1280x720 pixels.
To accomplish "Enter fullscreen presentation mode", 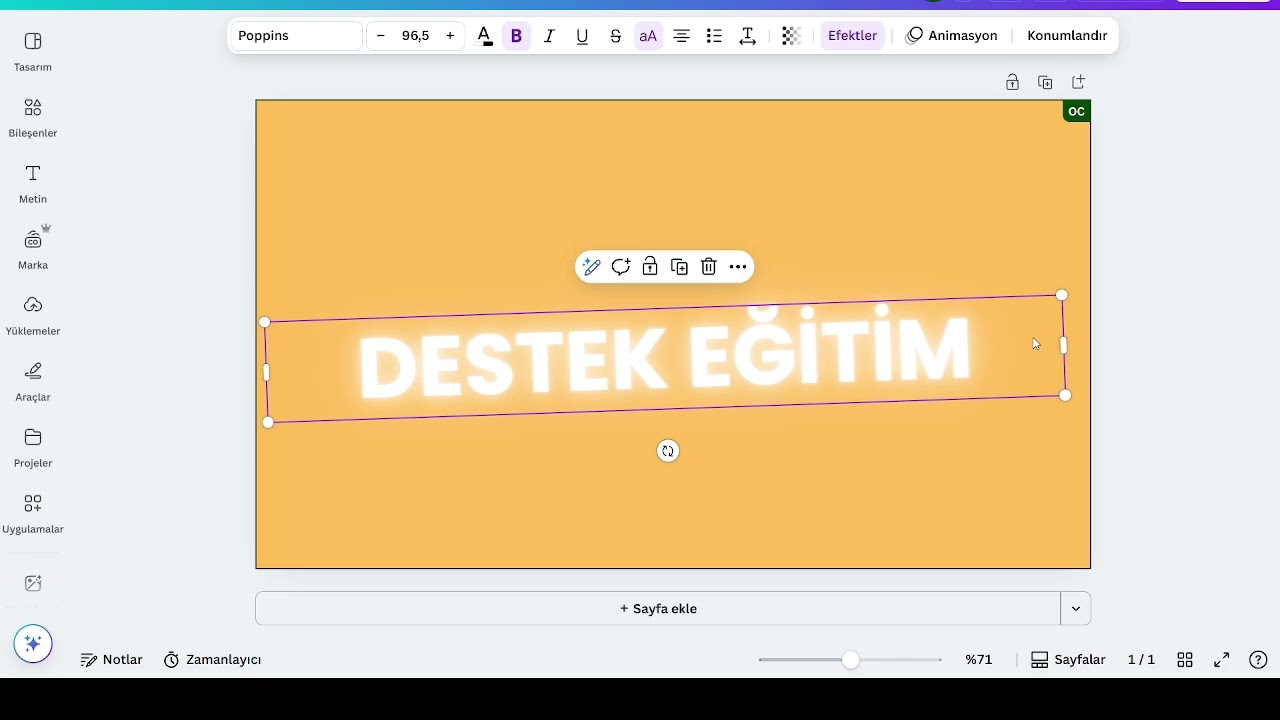I will coord(1222,660).
